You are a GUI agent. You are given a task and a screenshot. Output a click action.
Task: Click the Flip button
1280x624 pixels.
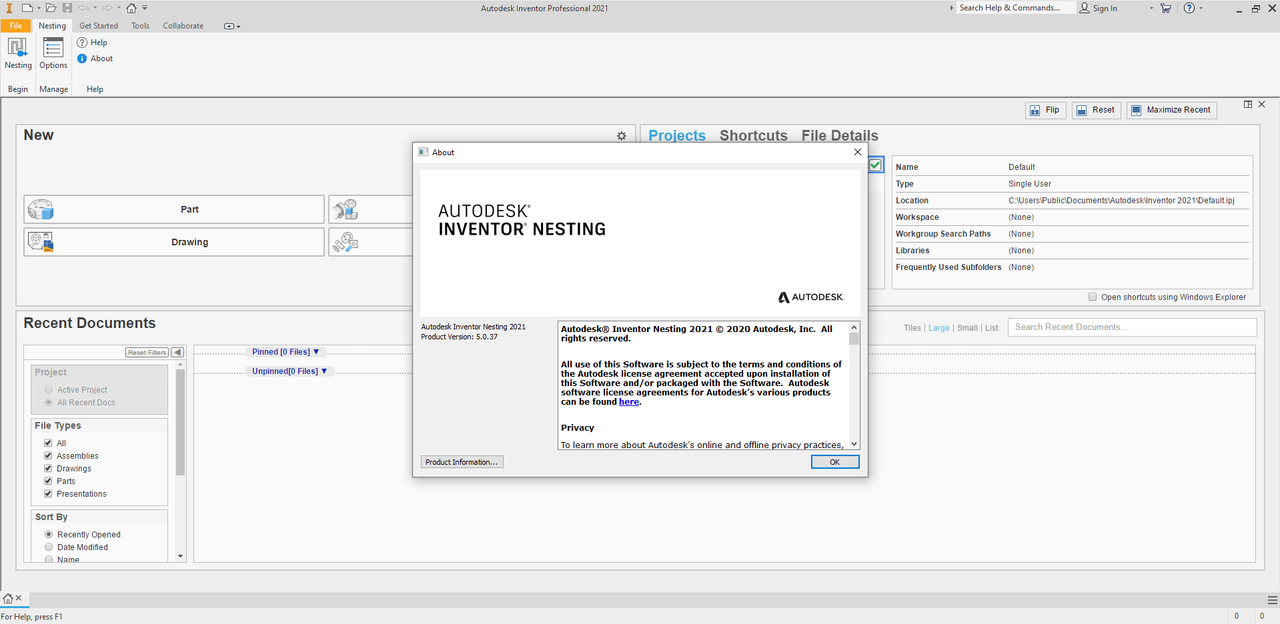click(x=1046, y=110)
